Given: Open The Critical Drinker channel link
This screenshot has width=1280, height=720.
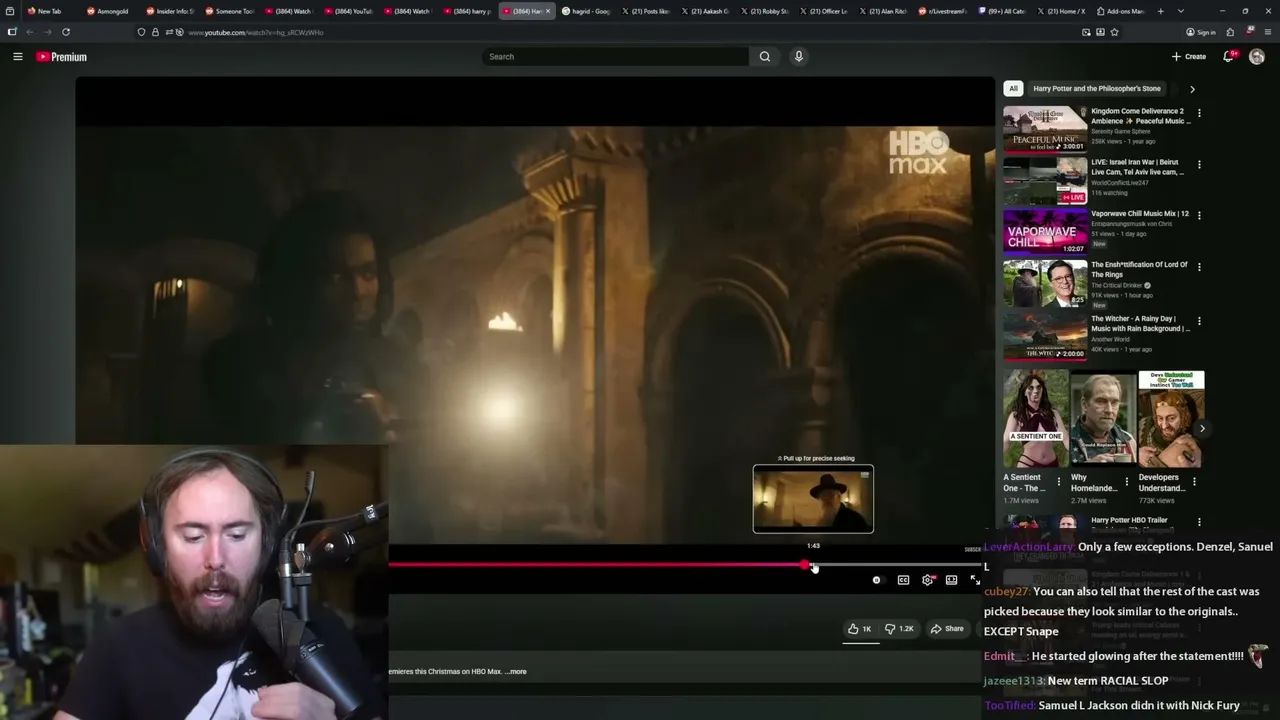Looking at the screenshot, I should pos(1117,286).
